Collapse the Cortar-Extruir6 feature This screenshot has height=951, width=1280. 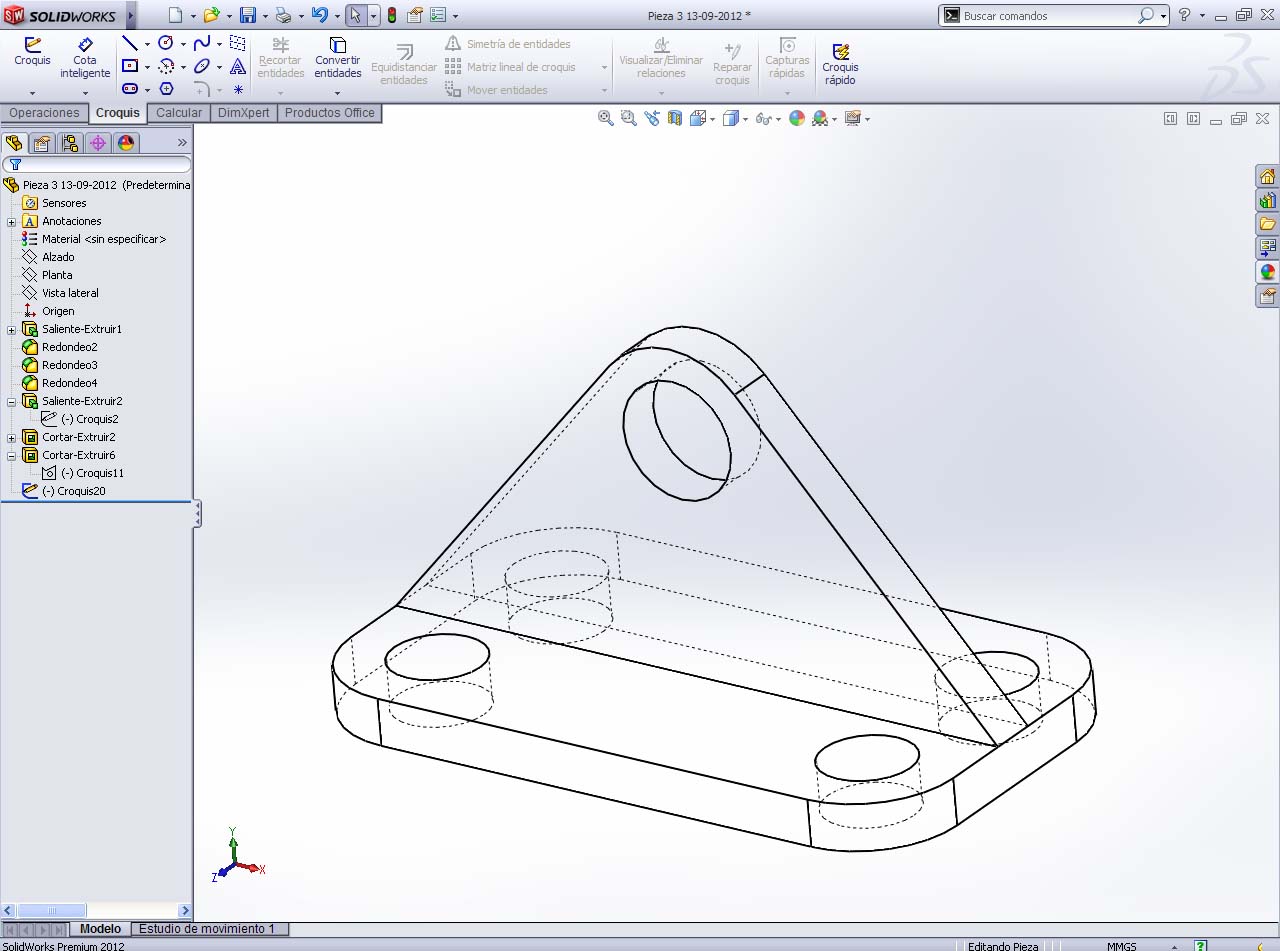click(12, 455)
